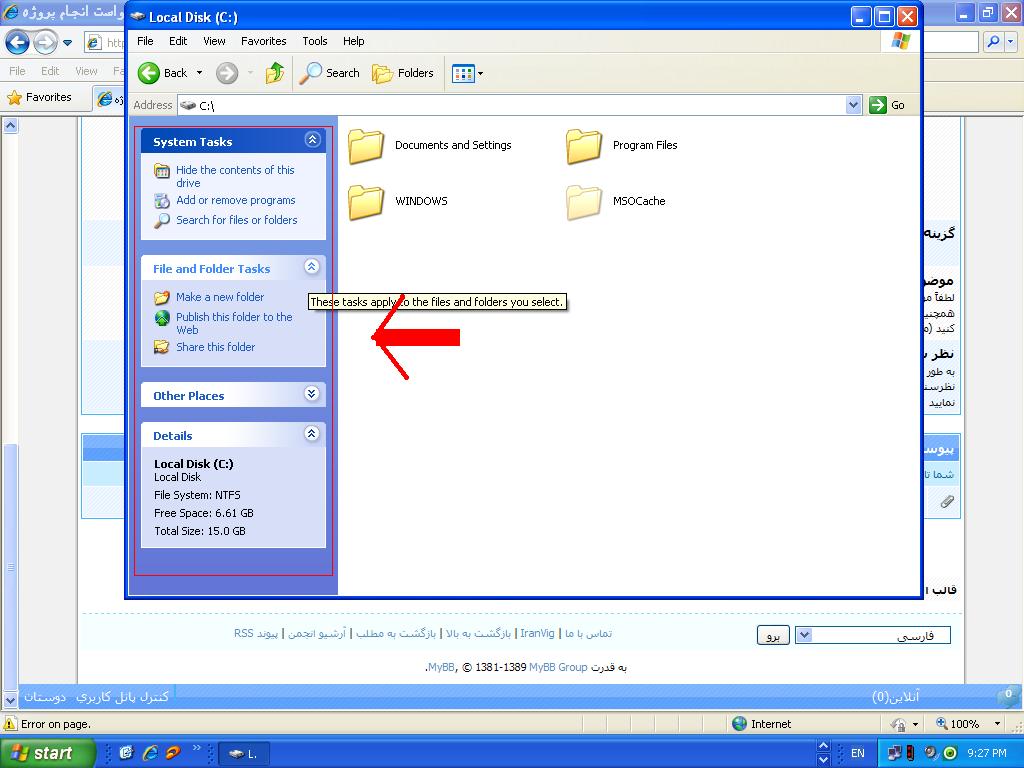Open the Documents and Settings folder
Viewport: 1024px width, 768px height.
[x=367, y=146]
